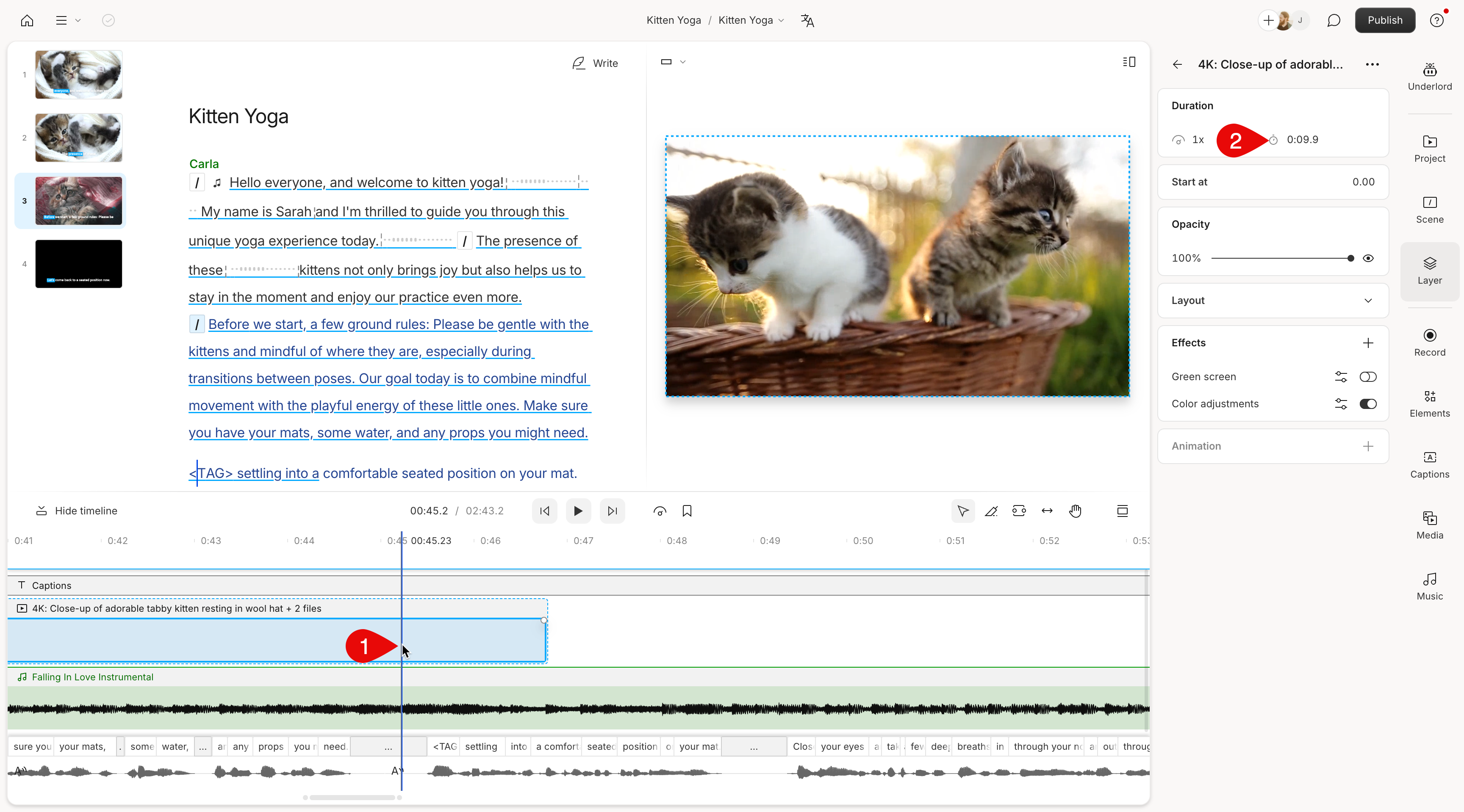Select scene 4 black thumbnail
Viewport: 1464px width, 812px height.
point(78,263)
